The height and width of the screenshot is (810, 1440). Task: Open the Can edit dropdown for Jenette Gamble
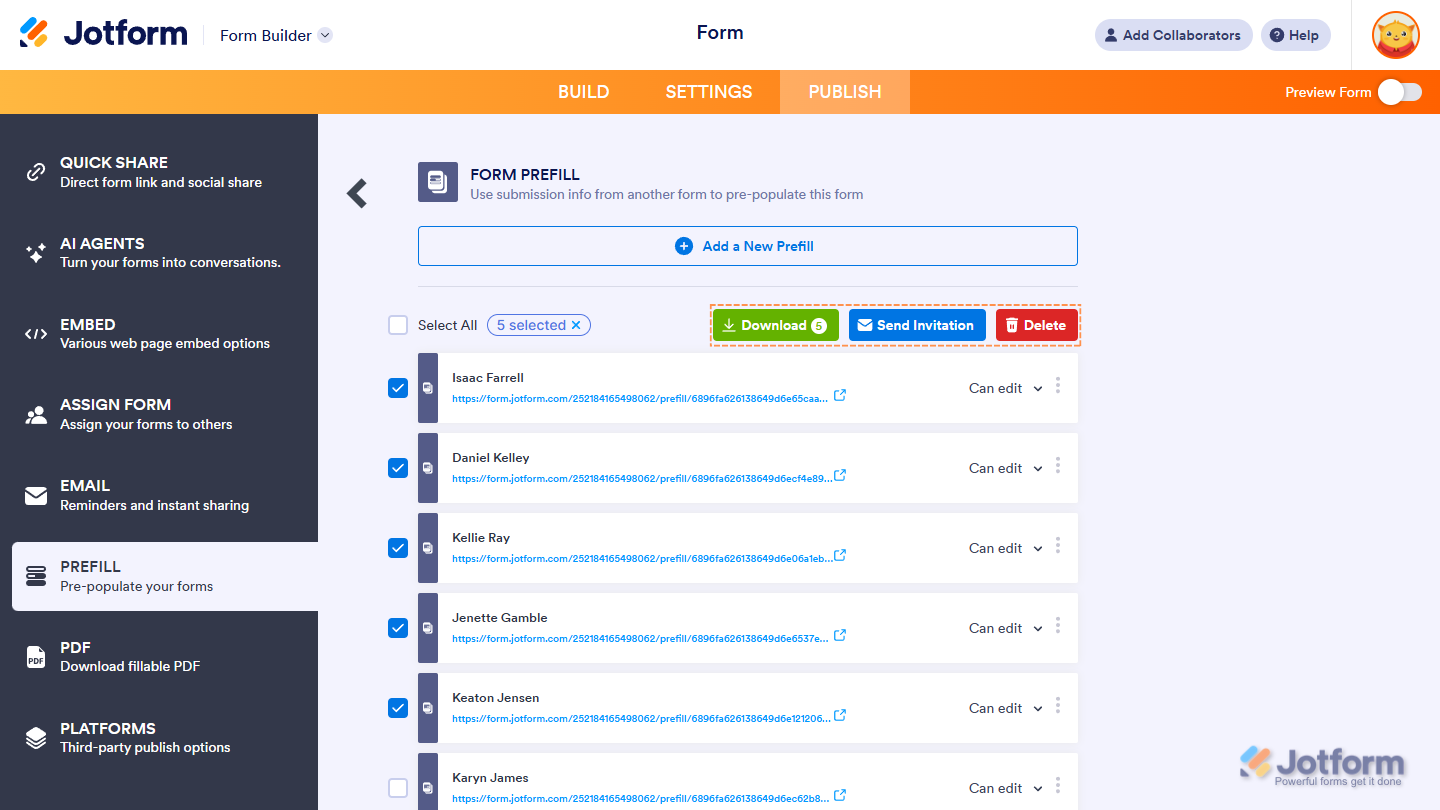[1004, 628]
